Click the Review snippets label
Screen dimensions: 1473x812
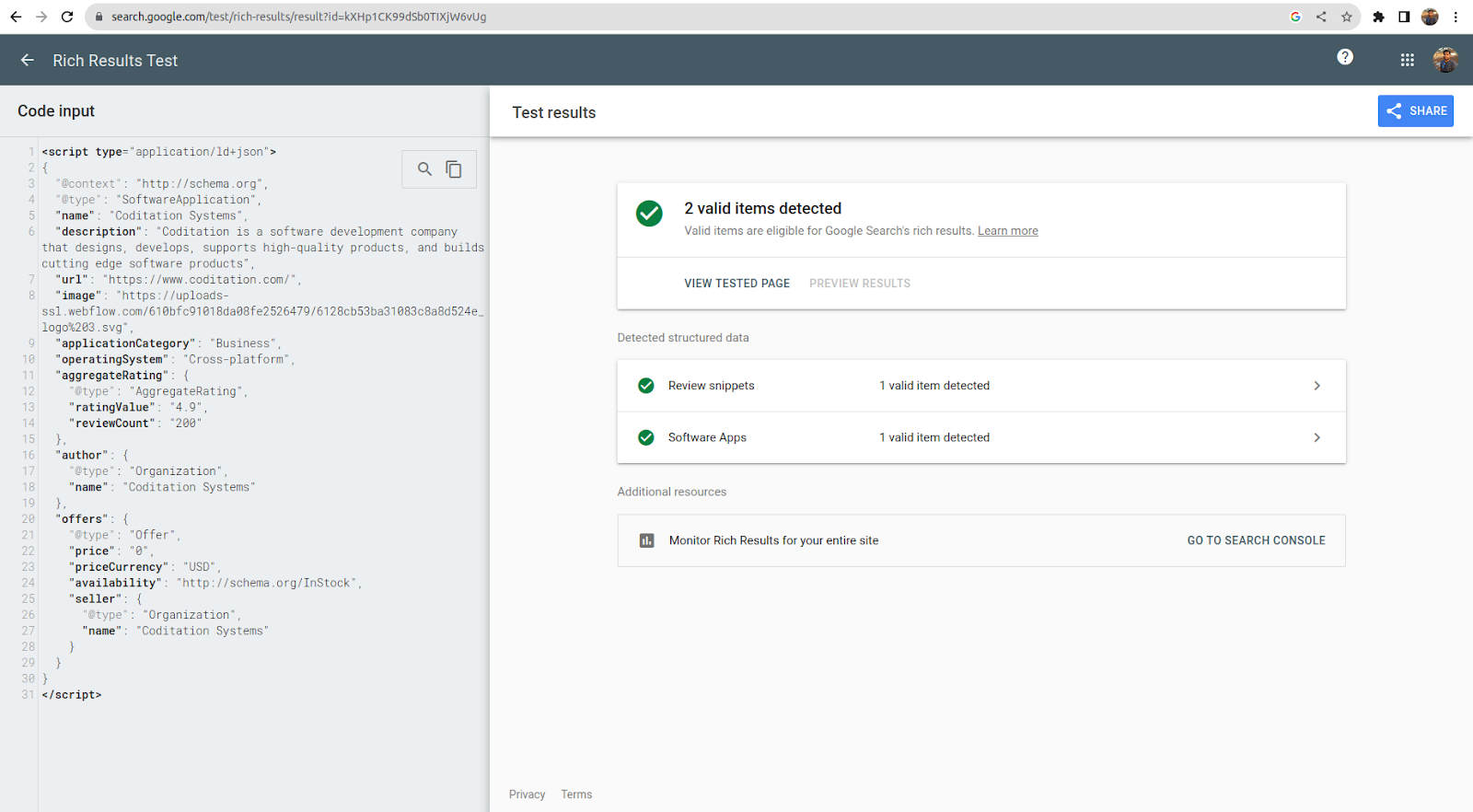pyautogui.click(x=711, y=386)
